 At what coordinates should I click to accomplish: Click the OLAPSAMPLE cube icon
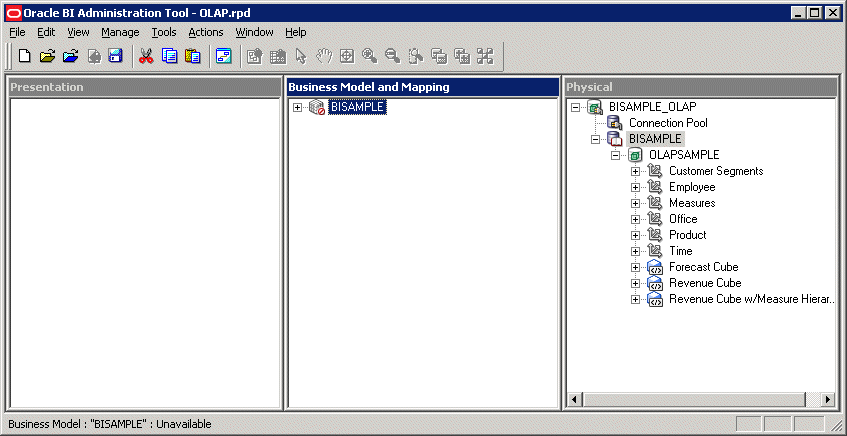pos(635,155)
